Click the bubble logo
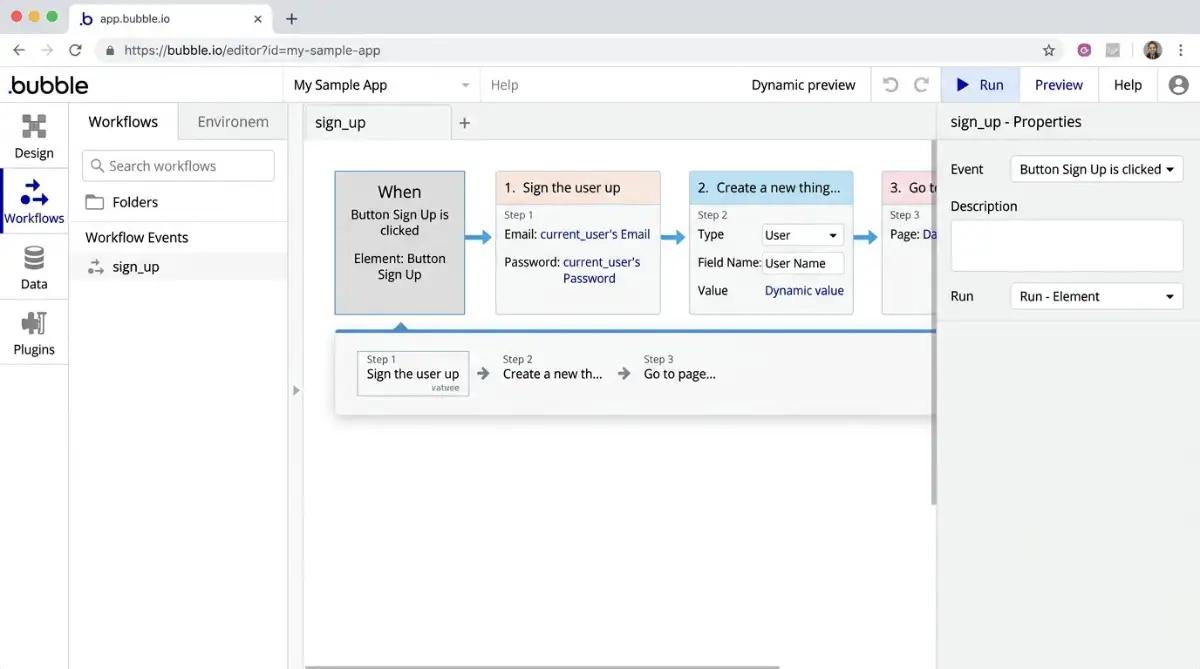This screenshot has width=1200, height=669. pyautogui.click(x=48, y=85)
